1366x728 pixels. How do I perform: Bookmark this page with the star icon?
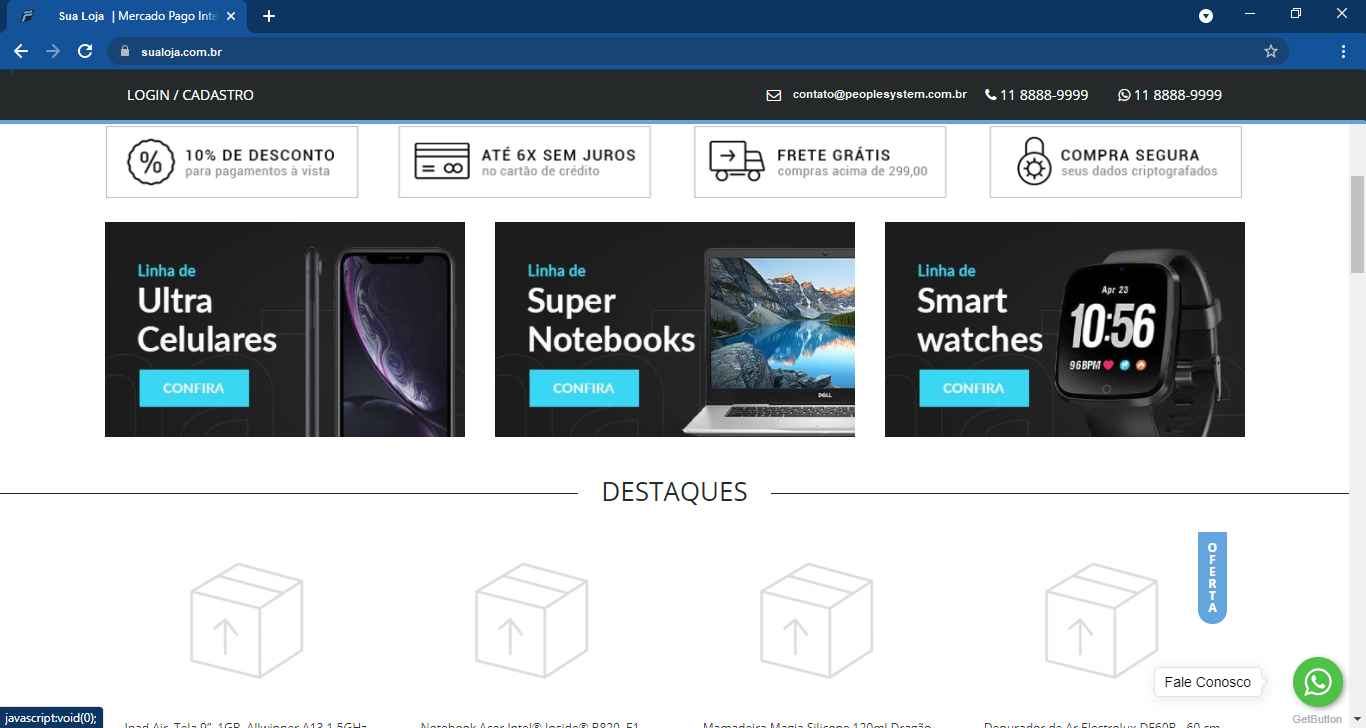[1271, 51]
